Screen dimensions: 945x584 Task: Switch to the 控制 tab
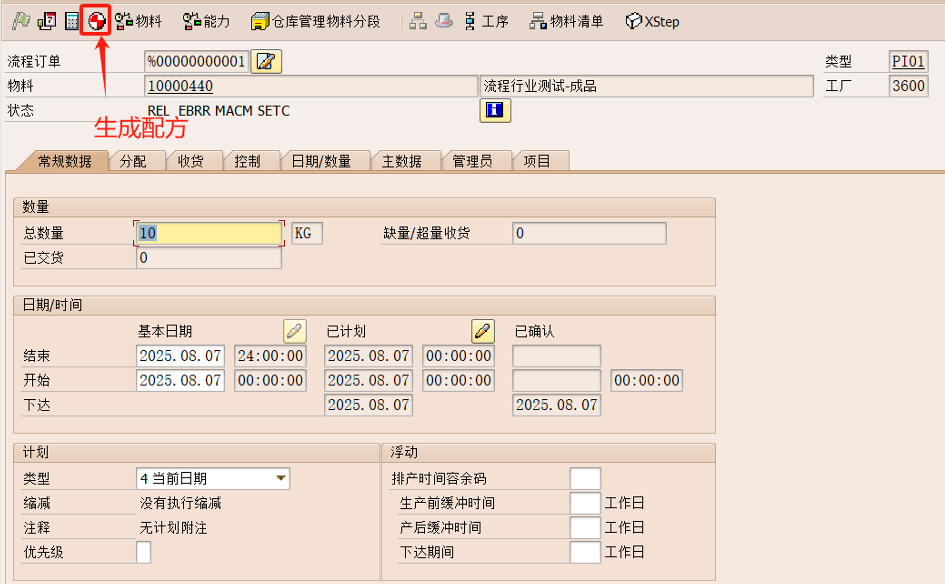pyautogui.click(x=247, y=161)
